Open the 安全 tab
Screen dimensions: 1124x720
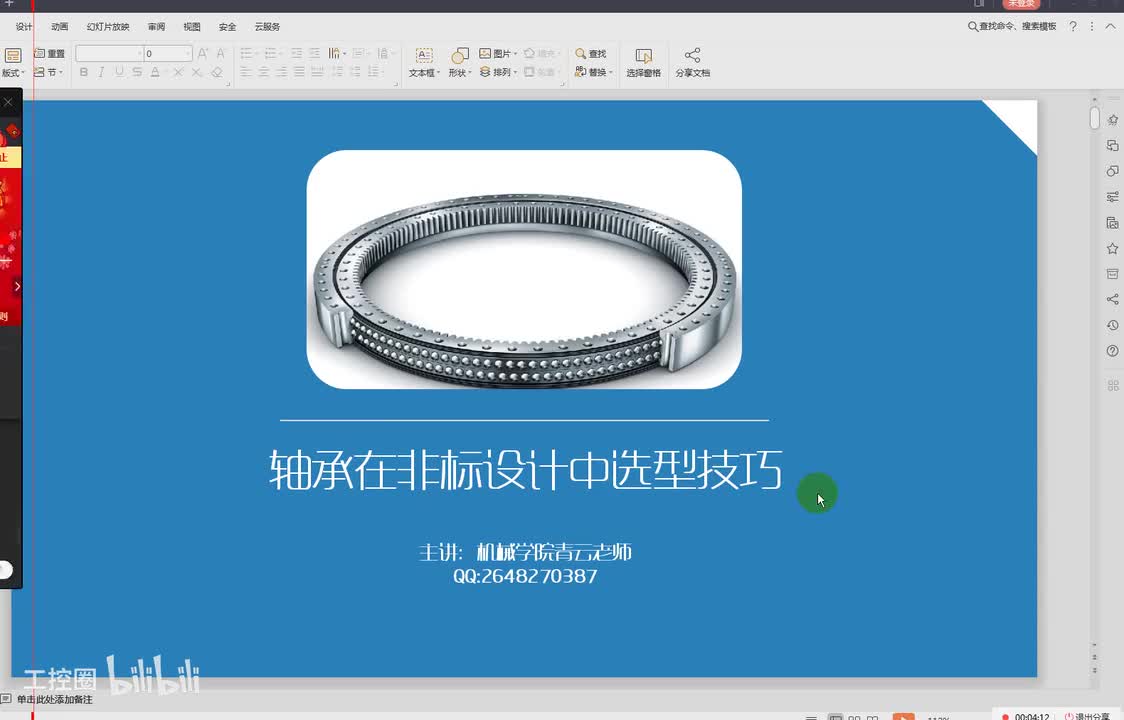(227, 27)
